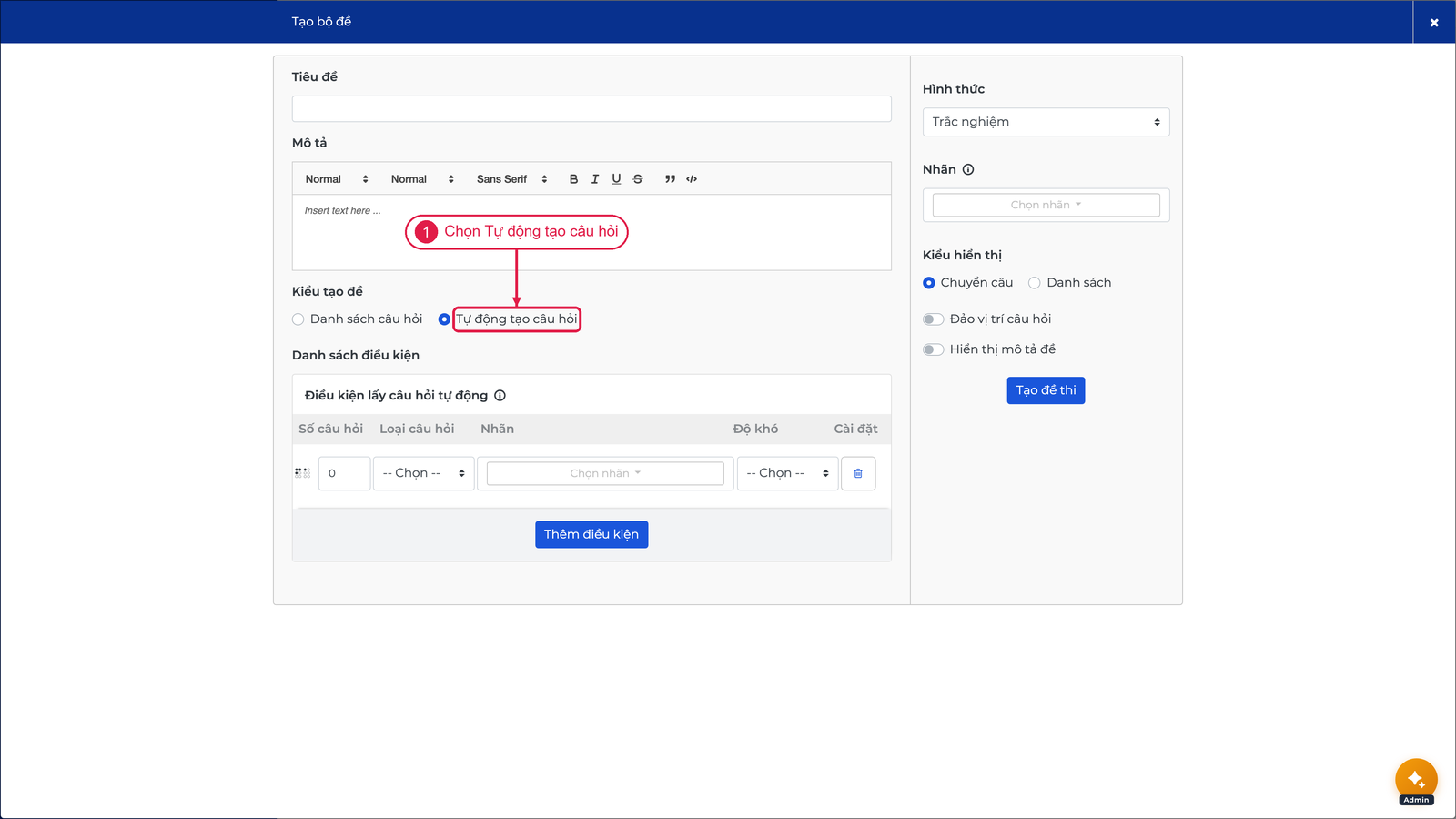
Task: Open the Sans Serif font dropdown
Action: [x=512, y=179]
